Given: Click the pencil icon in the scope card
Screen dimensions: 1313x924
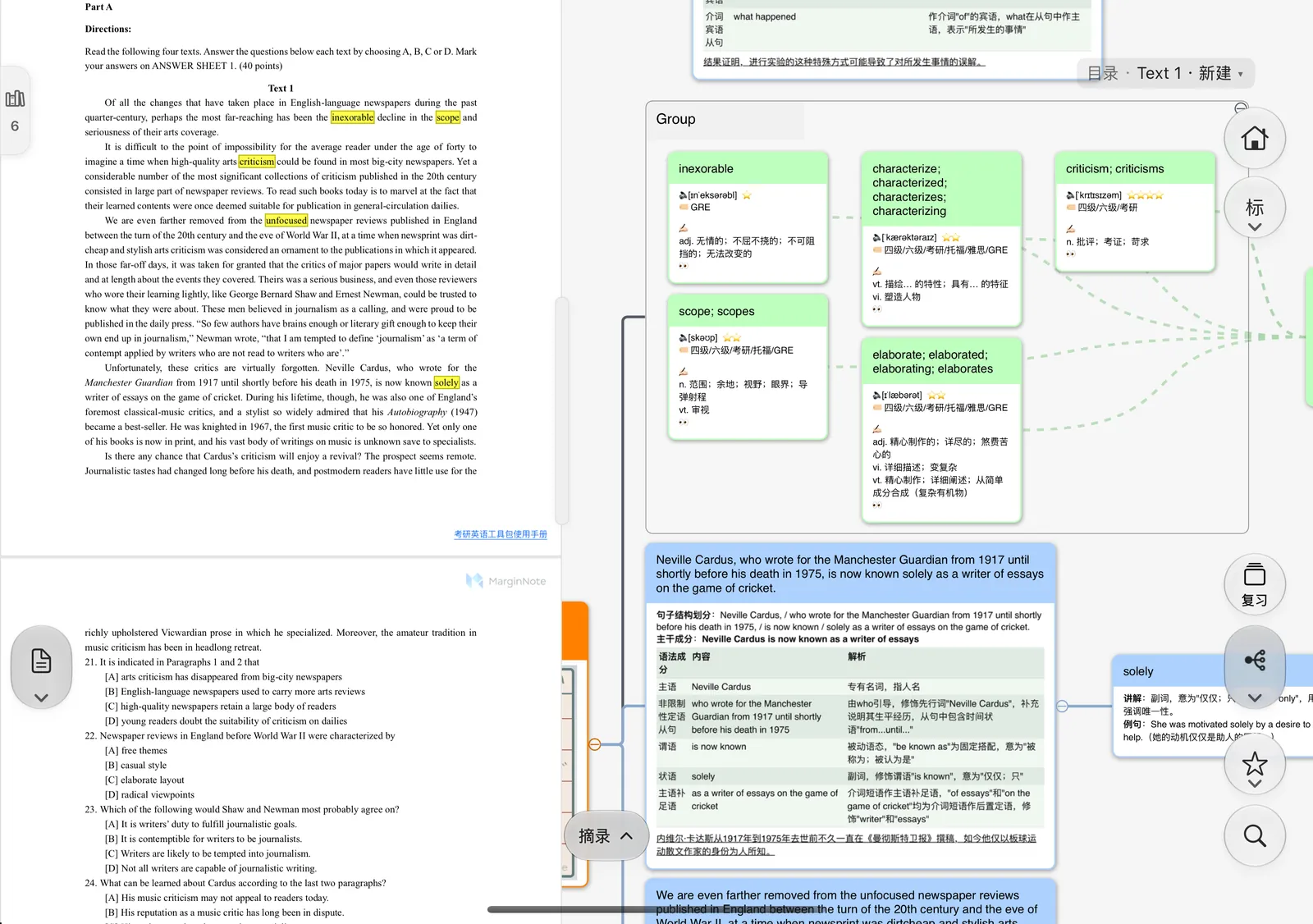Looking at the screenshot, I should pyautogui.click(x=683, y=371).
